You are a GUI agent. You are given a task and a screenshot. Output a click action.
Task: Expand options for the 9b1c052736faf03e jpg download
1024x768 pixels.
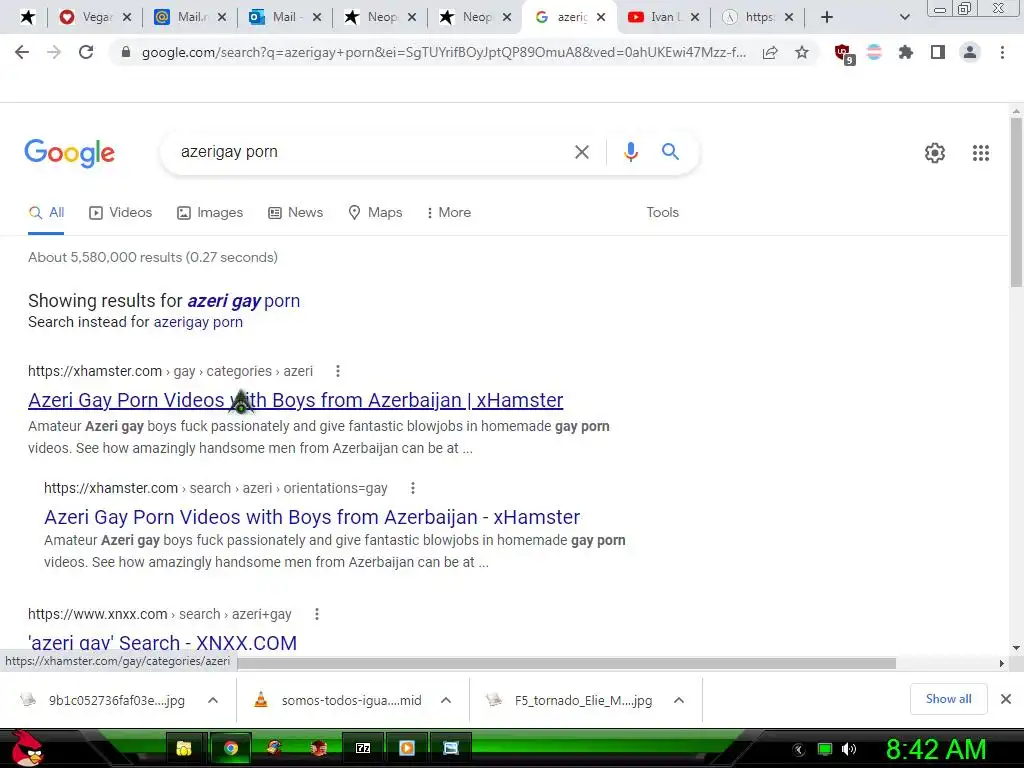(x=213, y=700)
